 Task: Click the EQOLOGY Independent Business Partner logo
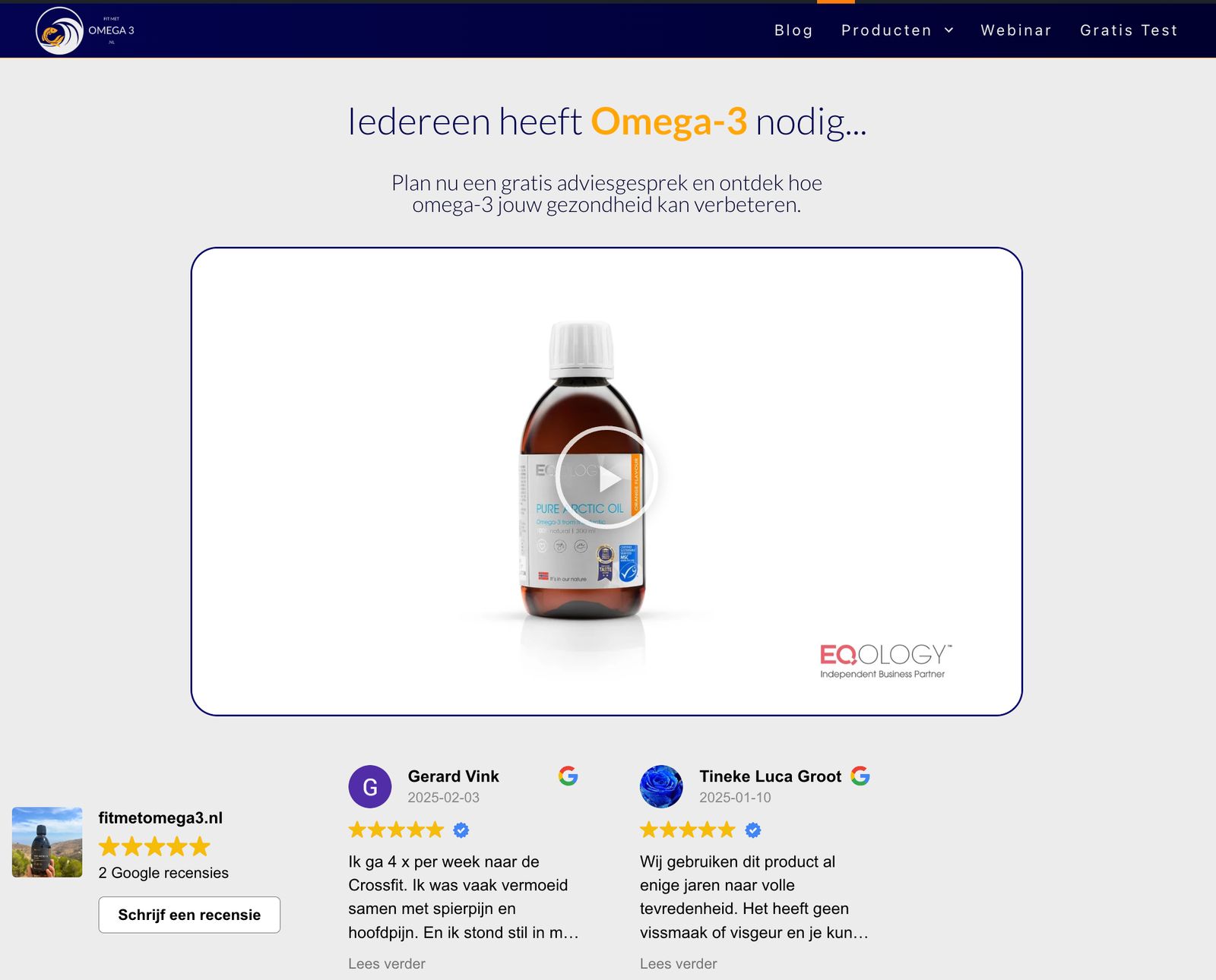tap(885, 662)
